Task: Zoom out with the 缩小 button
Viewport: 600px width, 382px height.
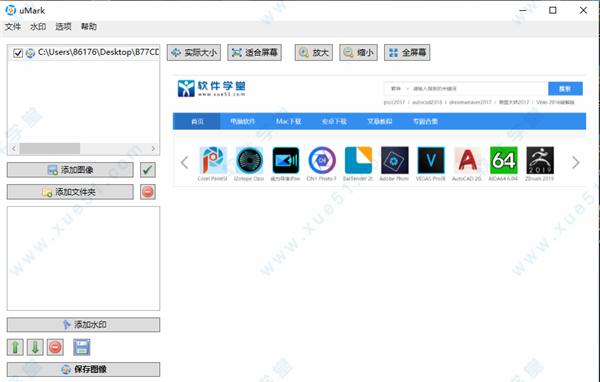Action: coord(358,52)
